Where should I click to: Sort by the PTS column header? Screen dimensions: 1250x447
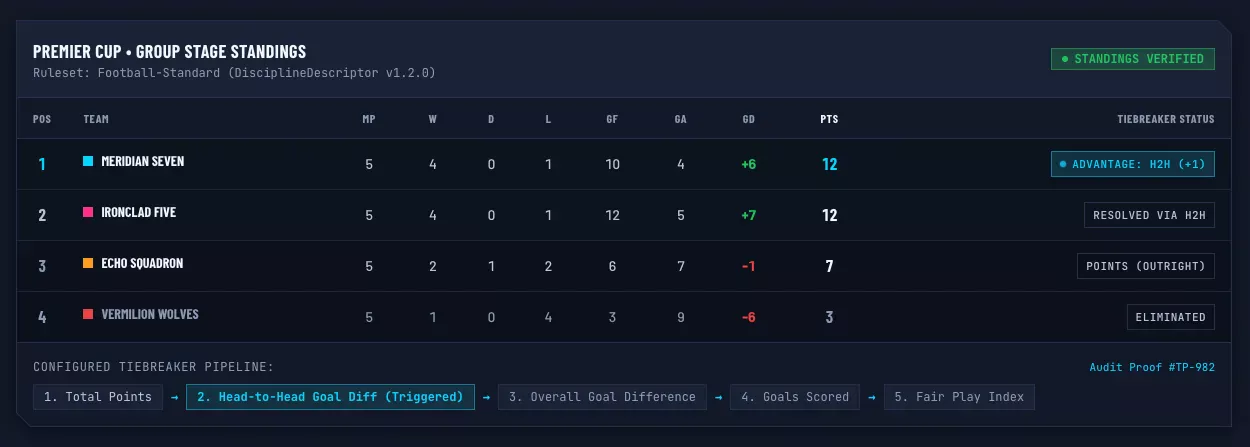tap(829, 119)
